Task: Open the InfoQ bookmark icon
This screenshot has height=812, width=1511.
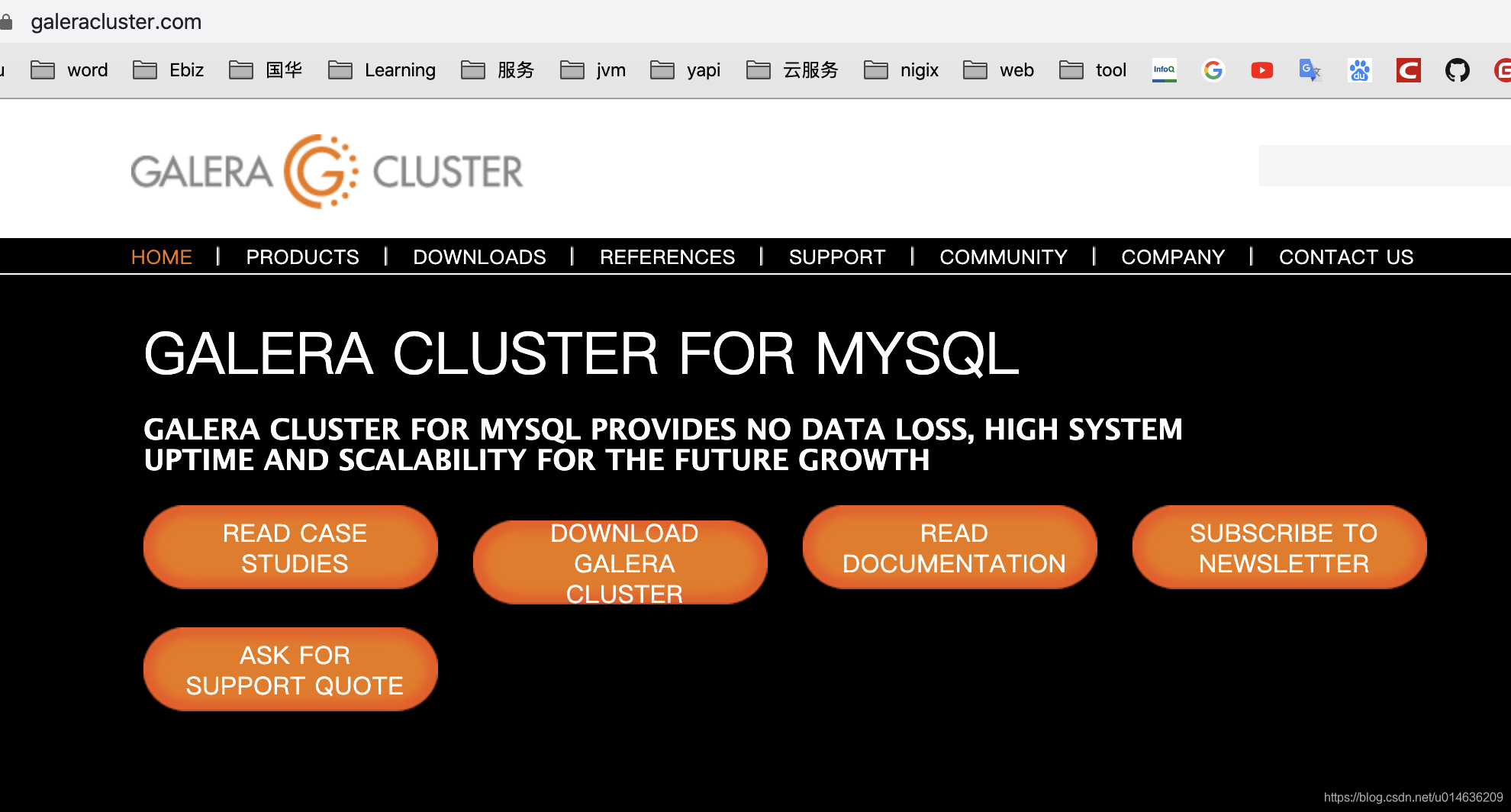Action: 1164,70
